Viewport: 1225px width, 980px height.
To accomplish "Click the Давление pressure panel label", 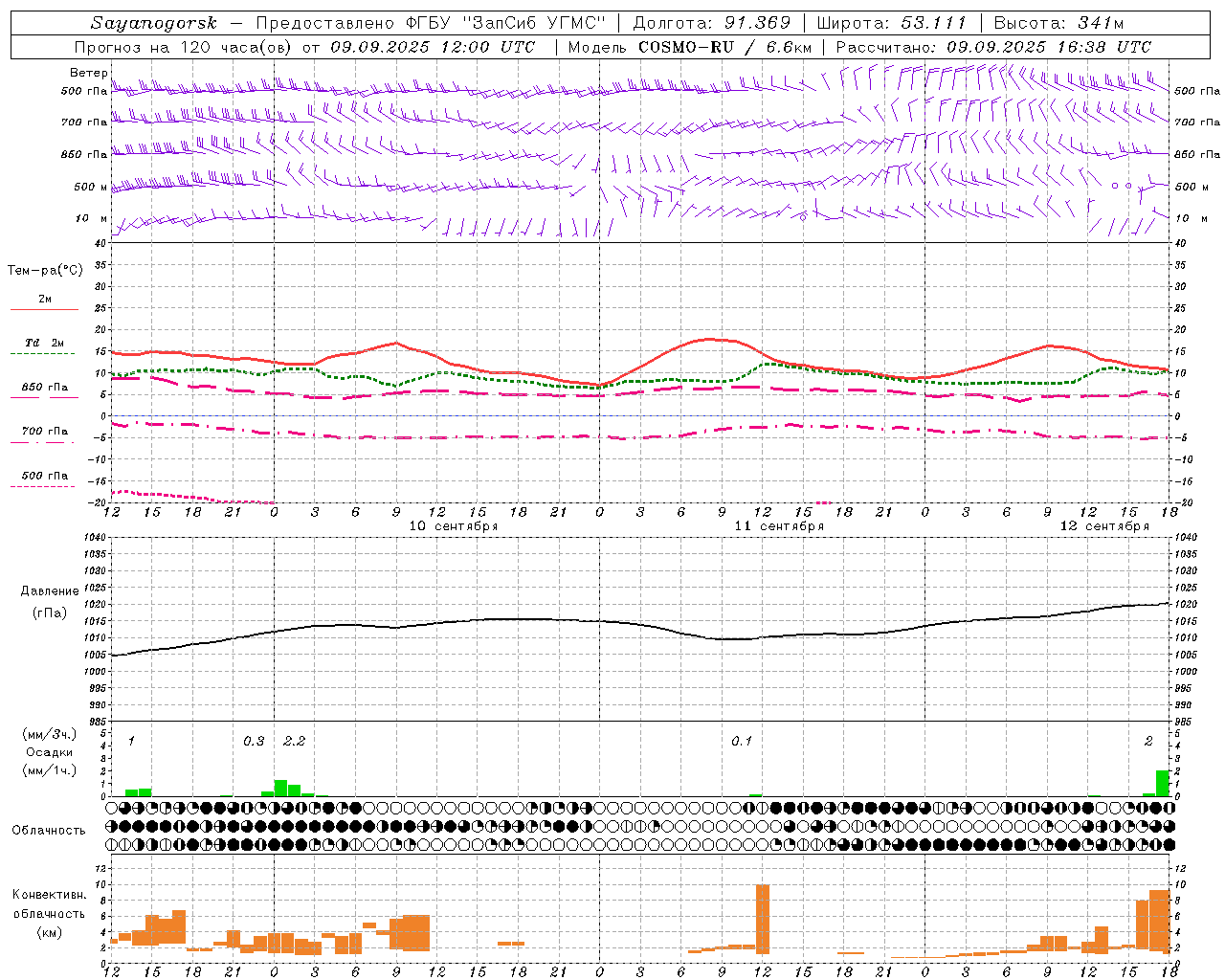I will click(x=49, y=590).
